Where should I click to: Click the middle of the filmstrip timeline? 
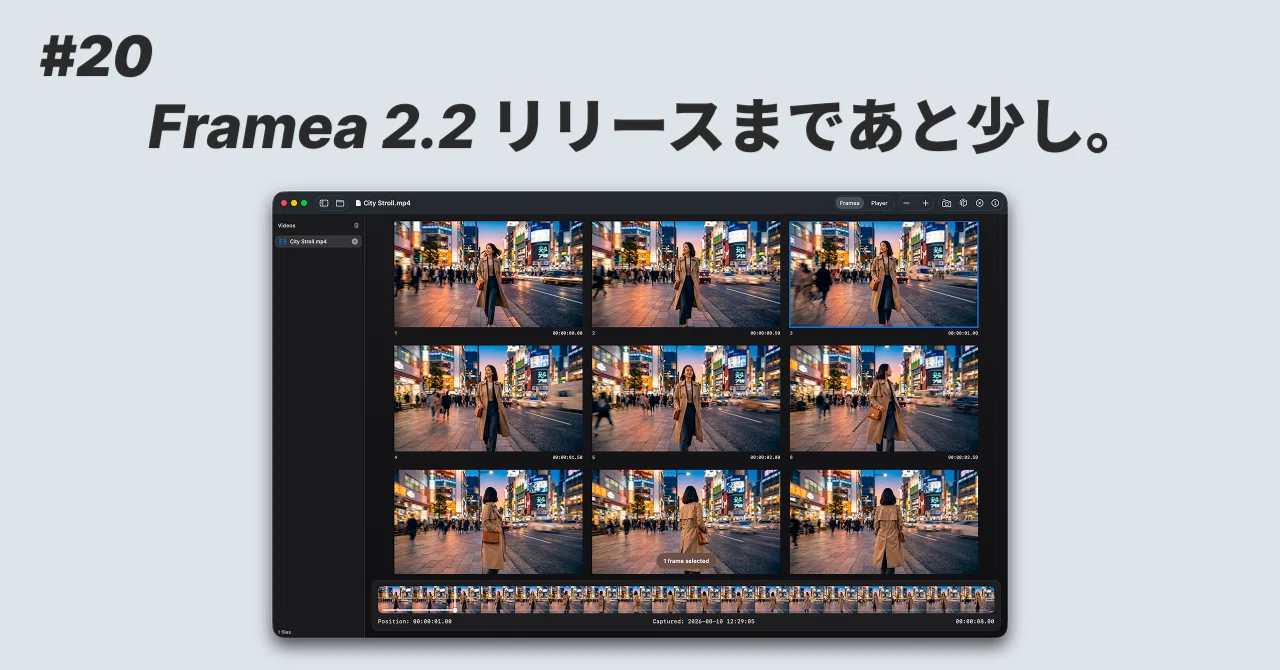pyautogui.click(x=686, y=599)
